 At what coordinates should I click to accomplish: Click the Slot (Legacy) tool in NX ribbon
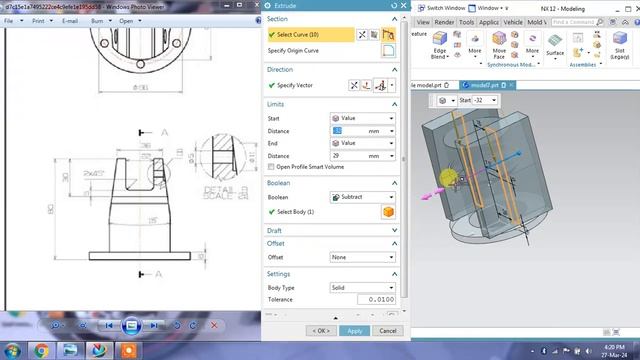620,45
